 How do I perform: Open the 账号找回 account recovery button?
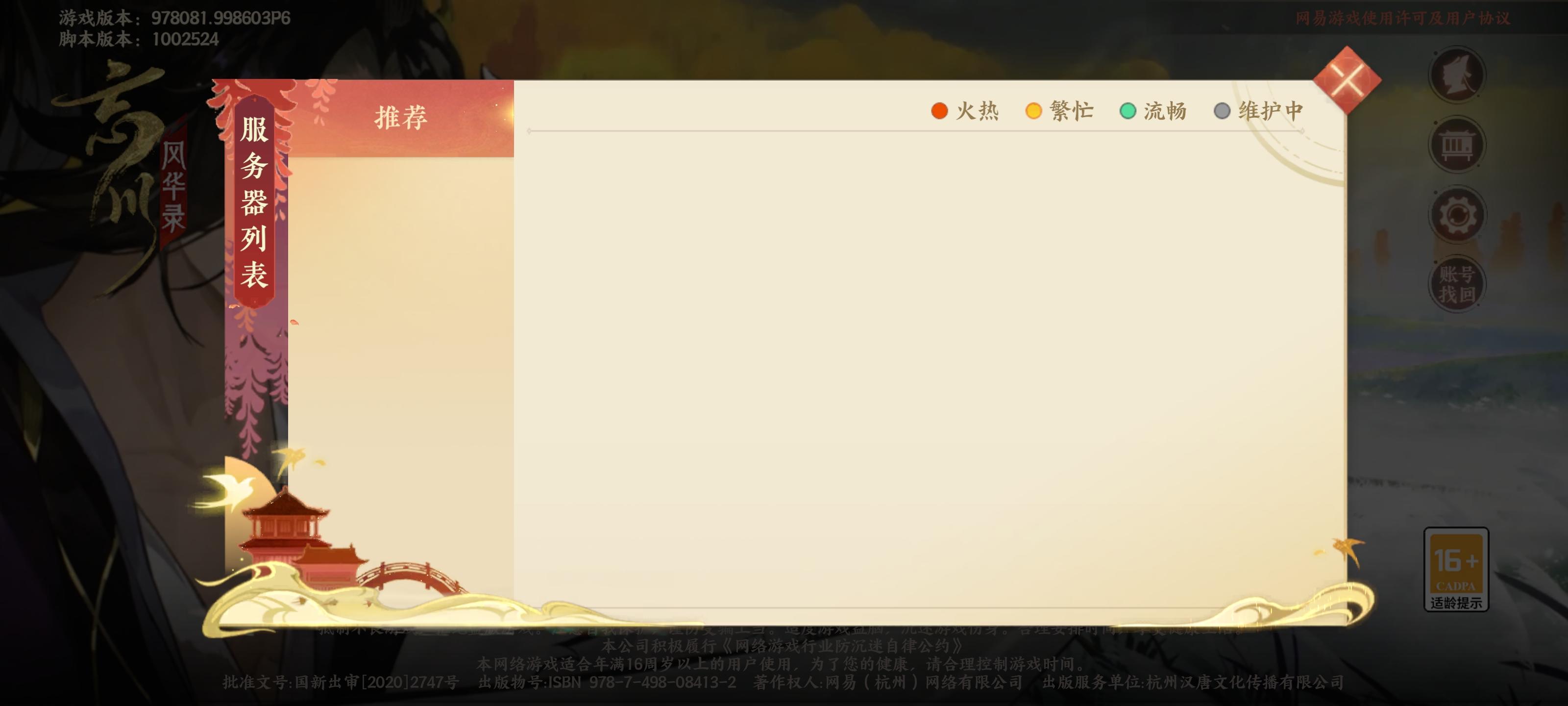(1457, 284)
